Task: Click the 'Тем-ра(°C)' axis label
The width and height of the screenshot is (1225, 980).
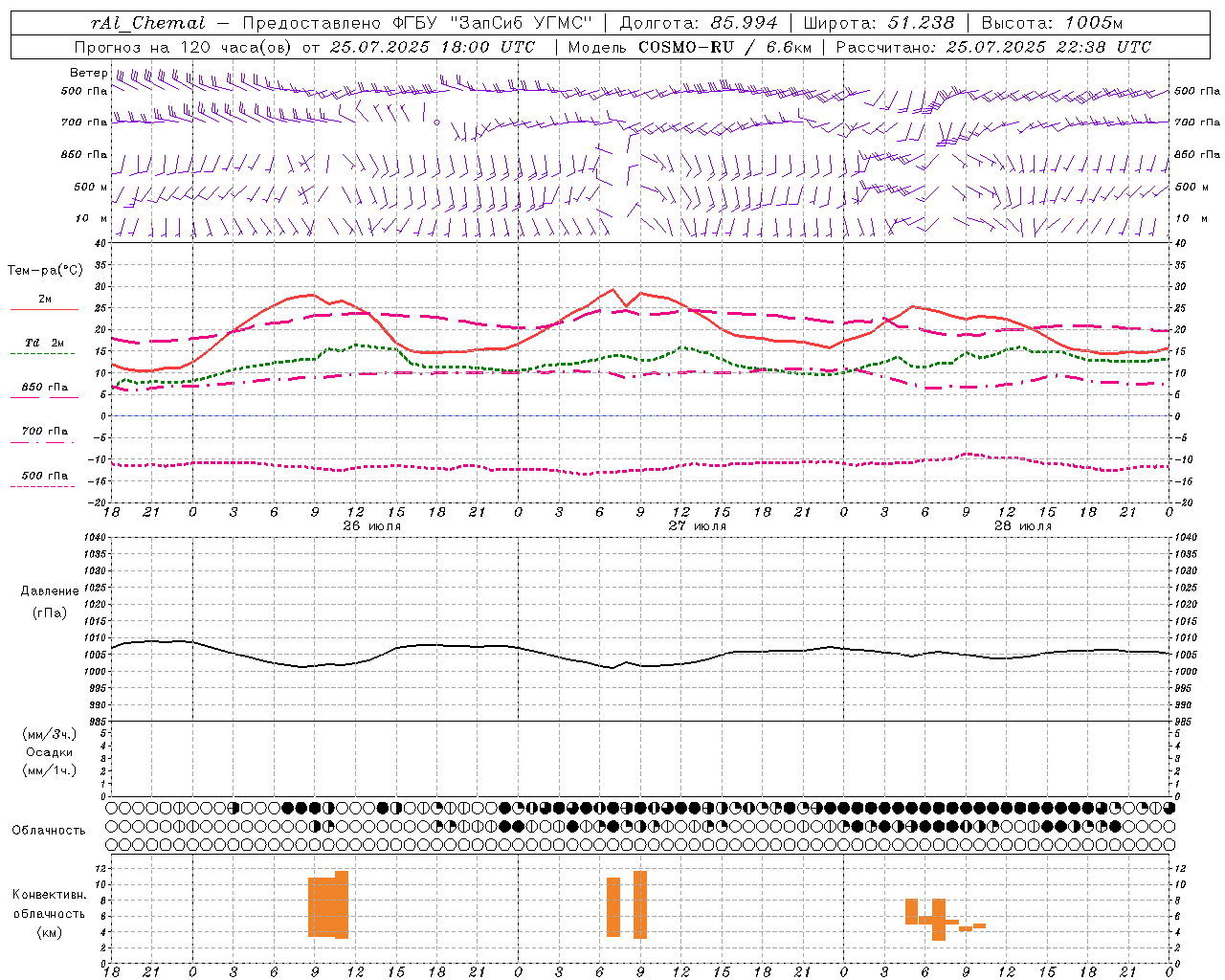Action: coord(45,271)
